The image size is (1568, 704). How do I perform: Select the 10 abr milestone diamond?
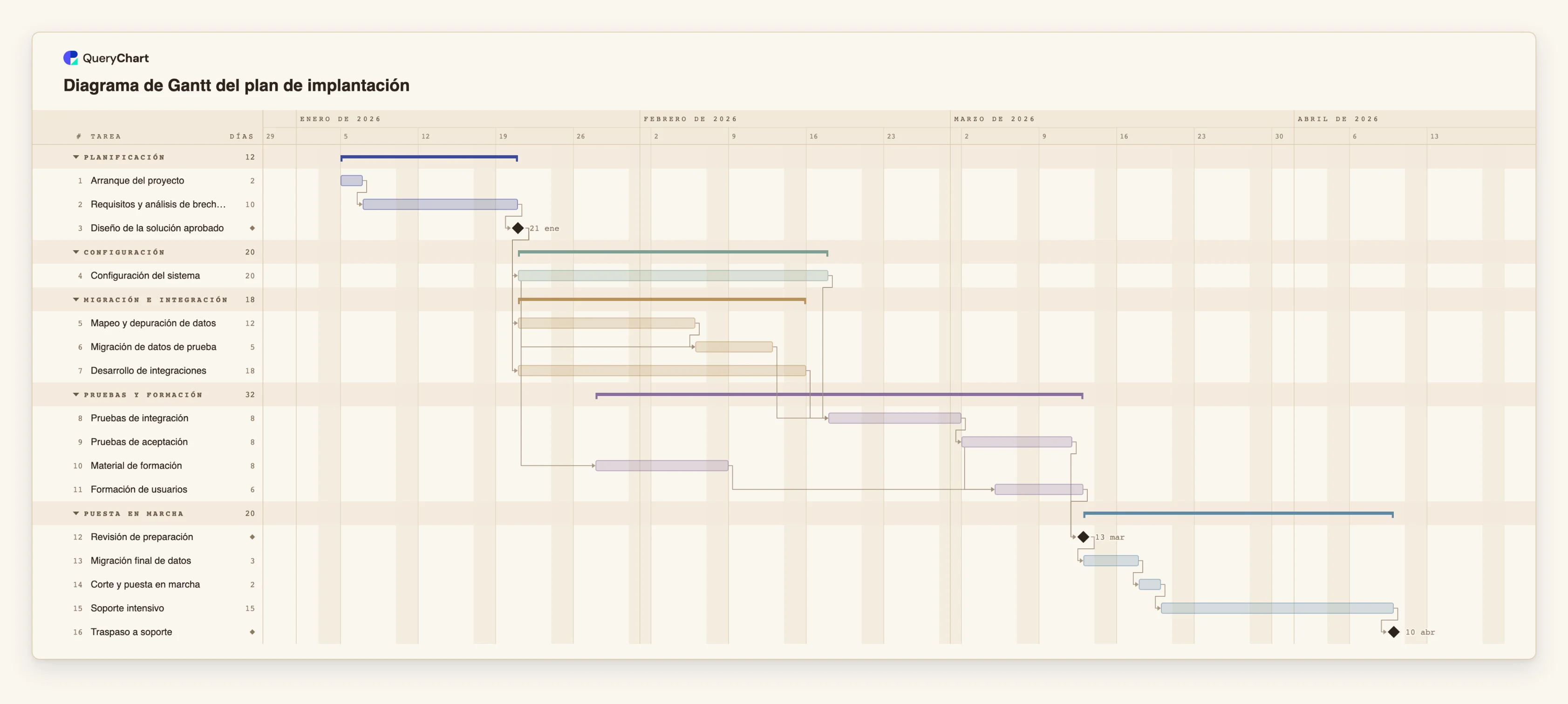(1394, 632)
